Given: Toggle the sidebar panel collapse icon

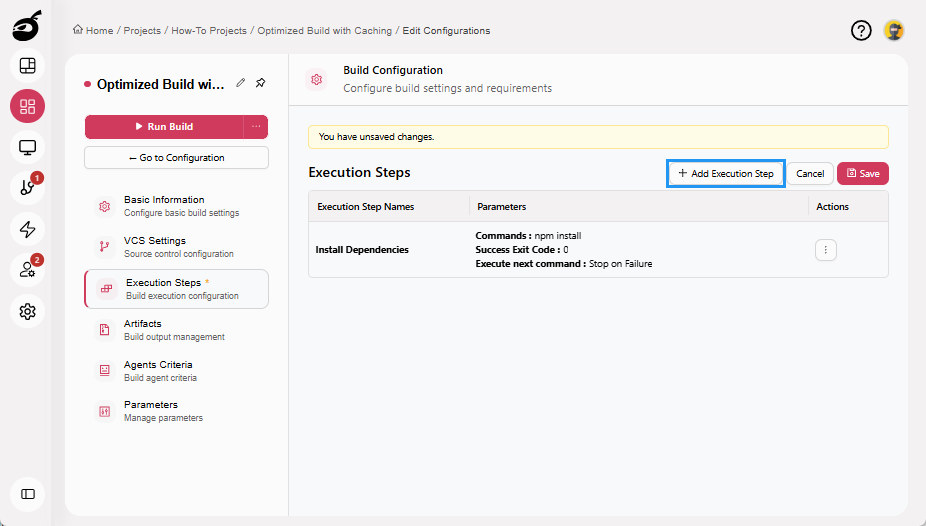Looking at the screenshot, I should point(27,494).
